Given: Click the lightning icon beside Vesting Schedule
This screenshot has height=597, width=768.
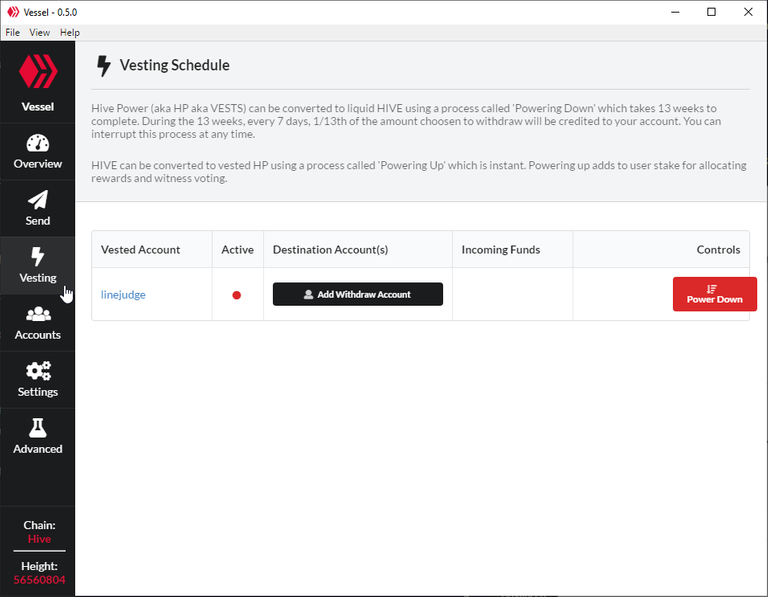Looking at the screenshot, I should [103, 66].
